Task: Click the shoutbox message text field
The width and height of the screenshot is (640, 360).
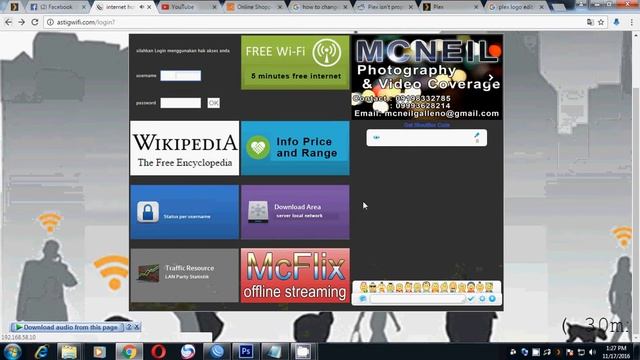Action: [x=418, y=299]
